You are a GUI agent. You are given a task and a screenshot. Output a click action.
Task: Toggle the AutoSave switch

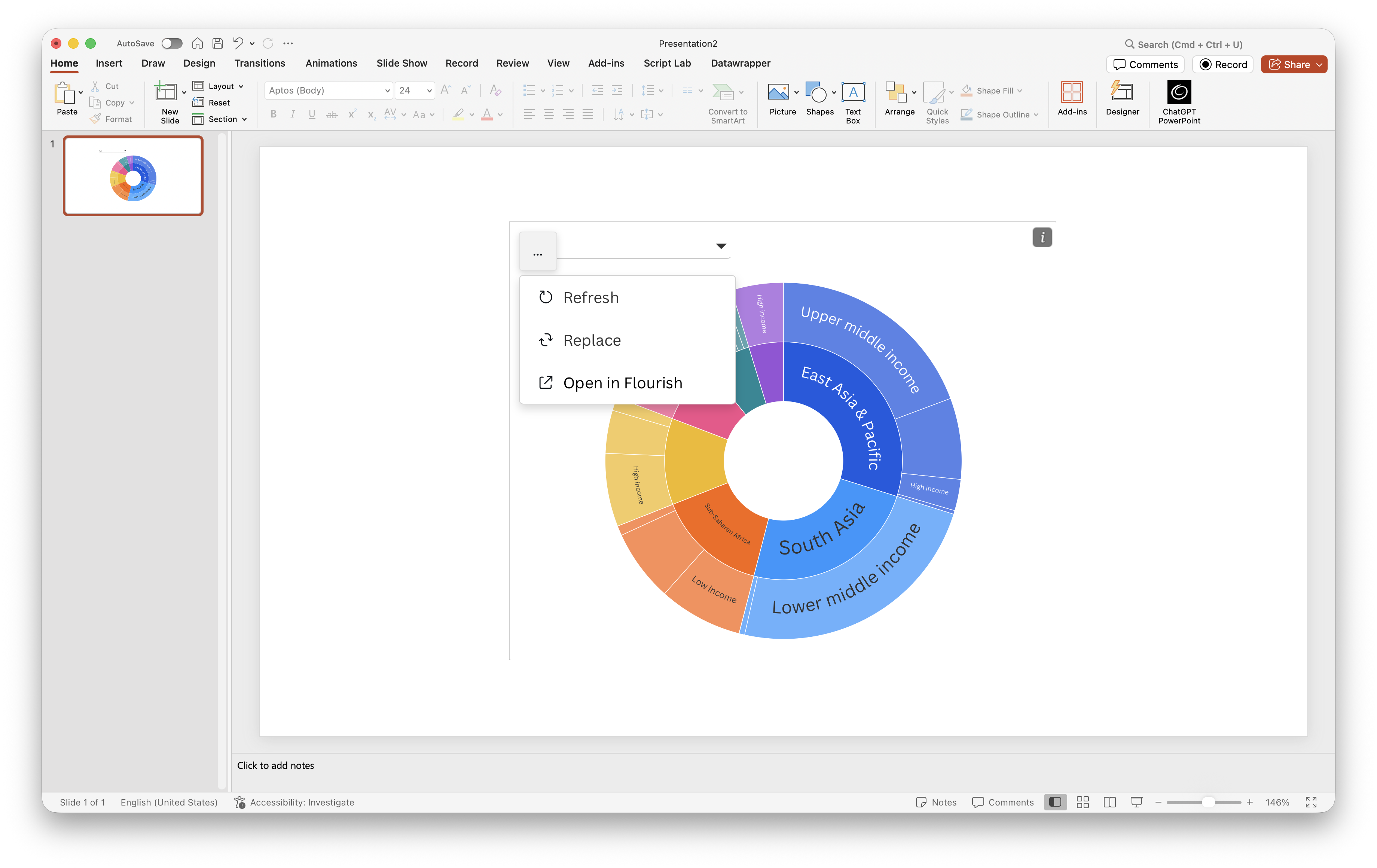(x=171, y=43)
